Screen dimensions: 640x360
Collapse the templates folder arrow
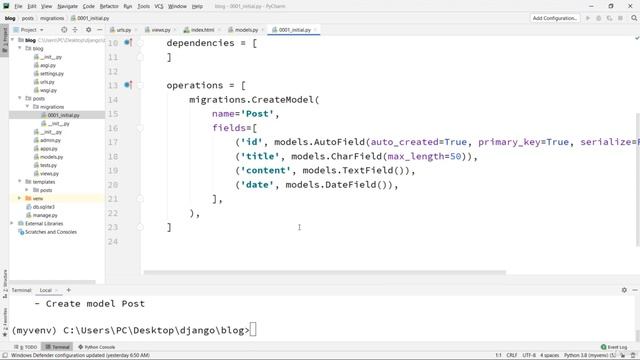[x=20, y=181]
